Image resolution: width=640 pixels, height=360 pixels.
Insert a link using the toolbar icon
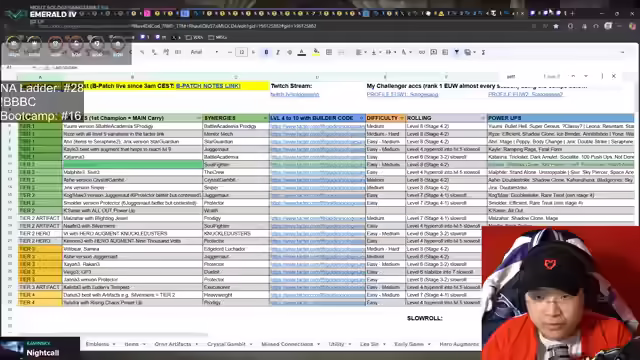click(422, 52)
